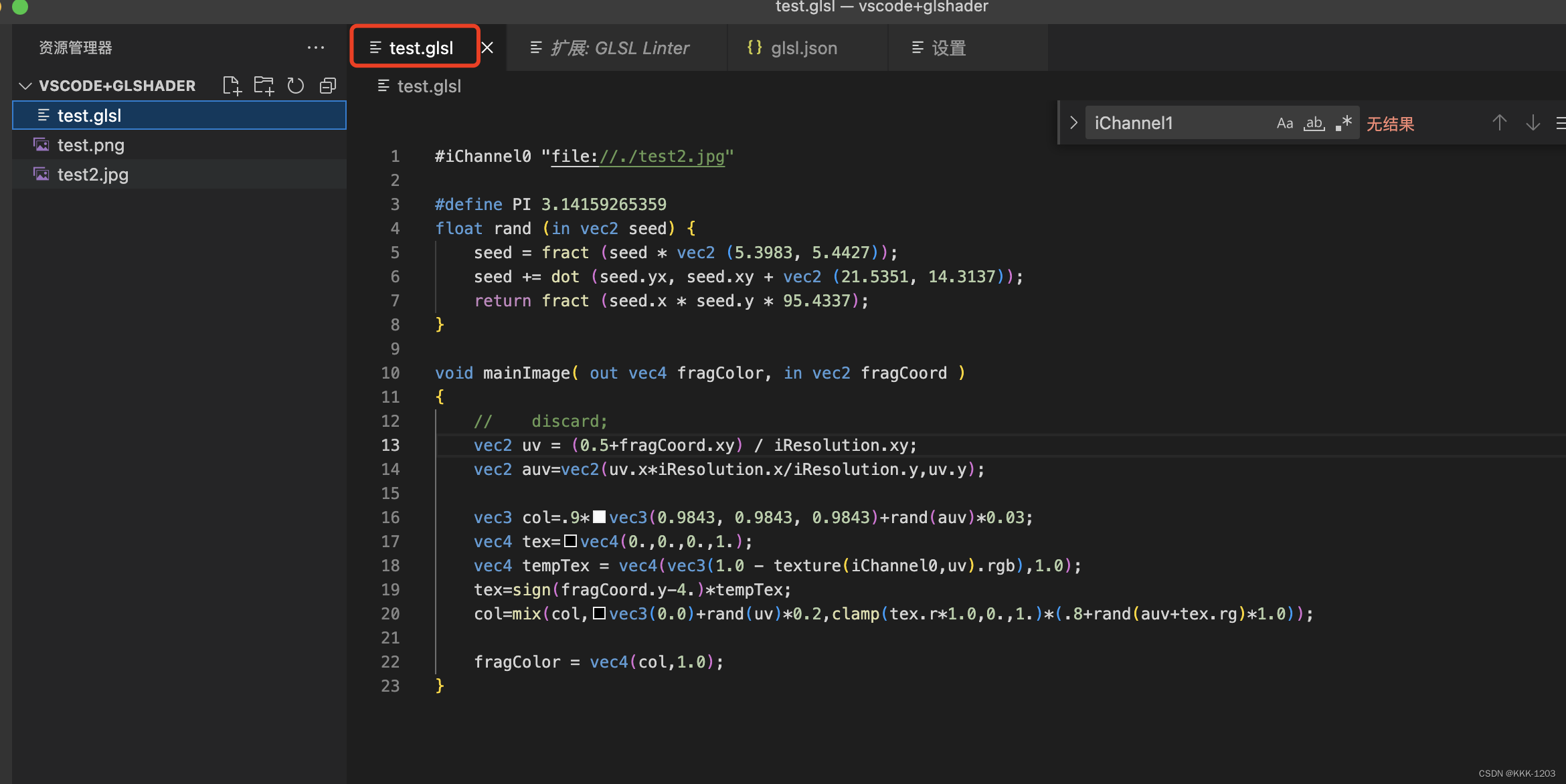Refresh the explorer file list
Viewport: 1566px width, 784px height.
point(296,86)
